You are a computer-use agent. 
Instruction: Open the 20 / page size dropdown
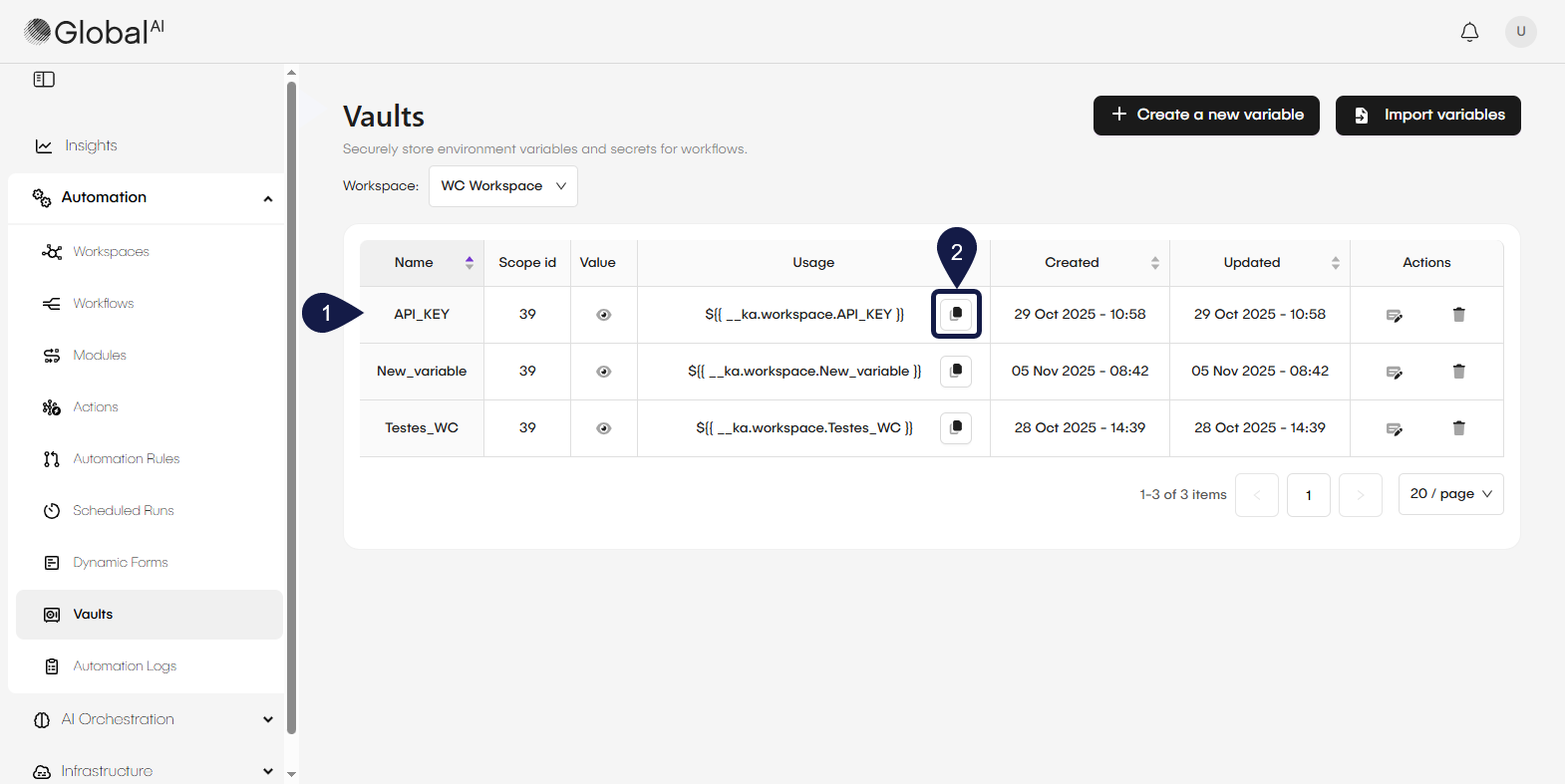click(1450, 494)
